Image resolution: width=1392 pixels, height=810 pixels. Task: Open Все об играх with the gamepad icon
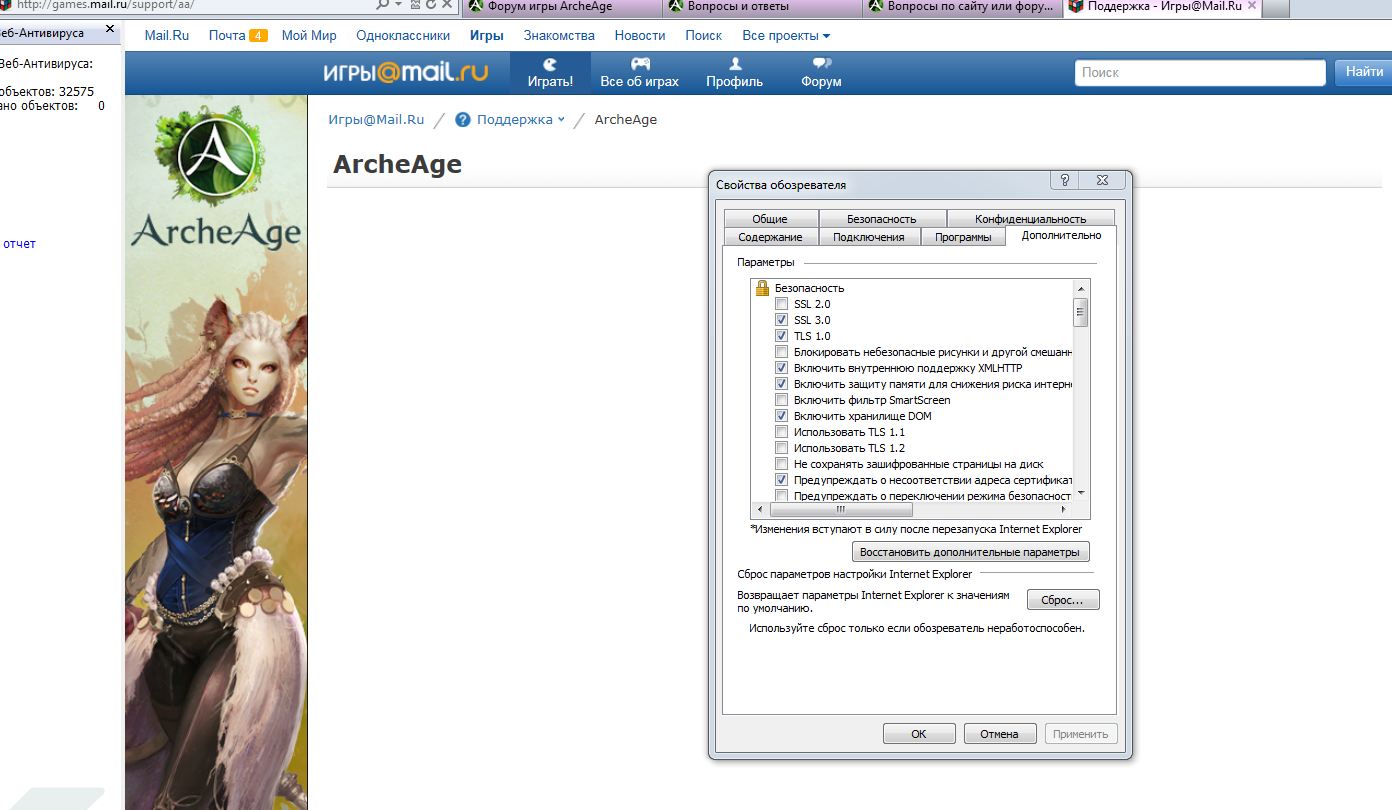pyautogui.click(x=640, y=73)
